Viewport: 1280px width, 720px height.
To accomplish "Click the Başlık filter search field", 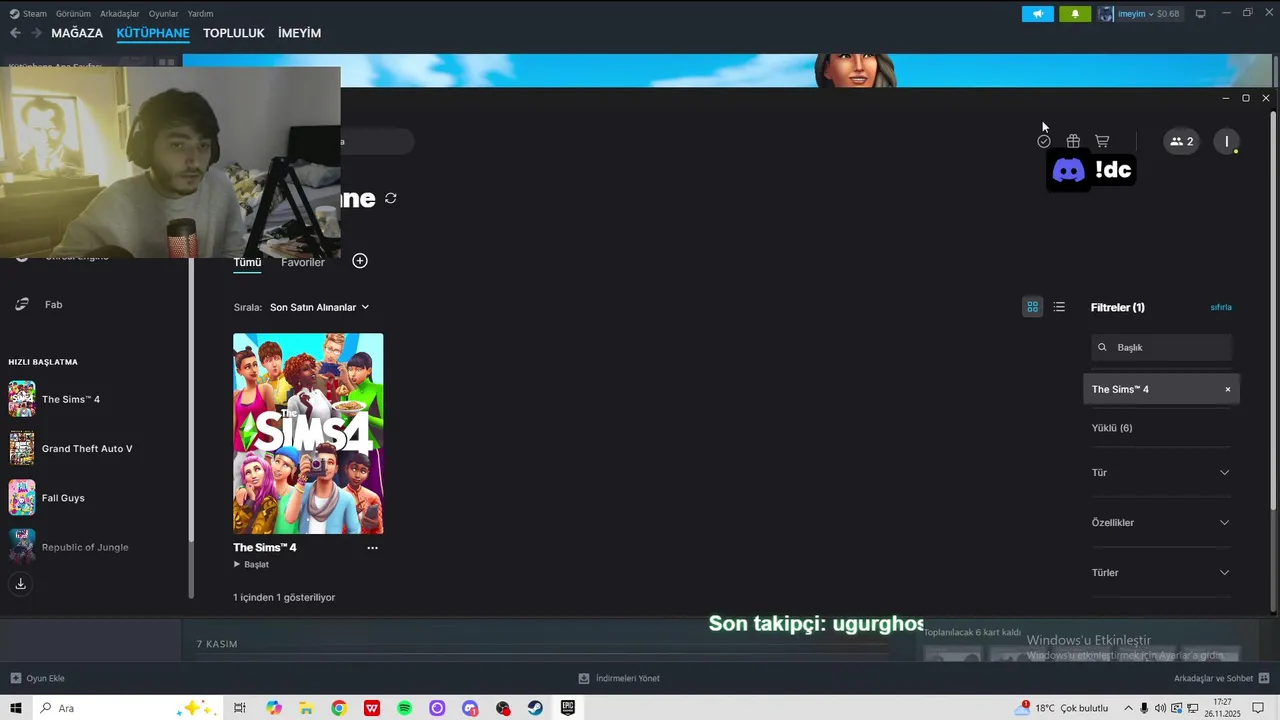I will (1161, 347).
